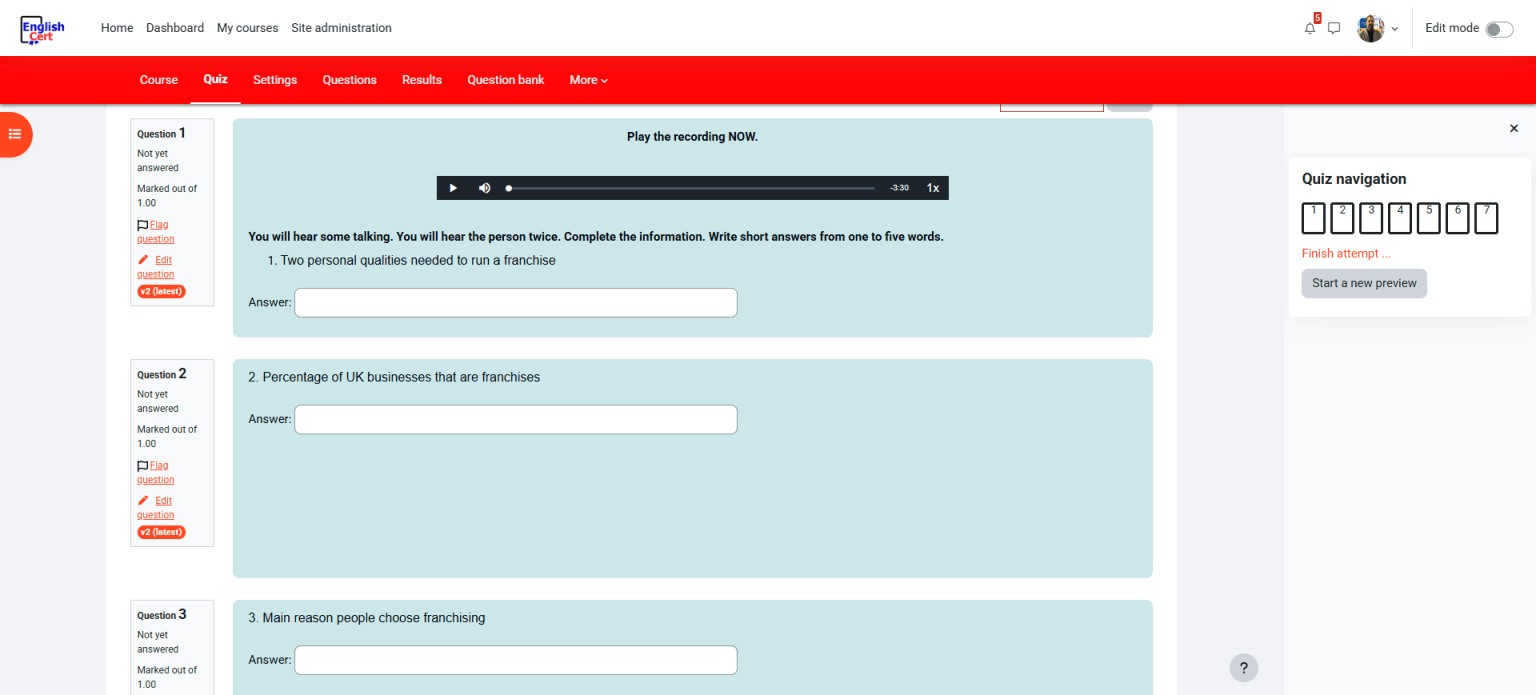Toggle the Edit mode switch

(1498, 29)
